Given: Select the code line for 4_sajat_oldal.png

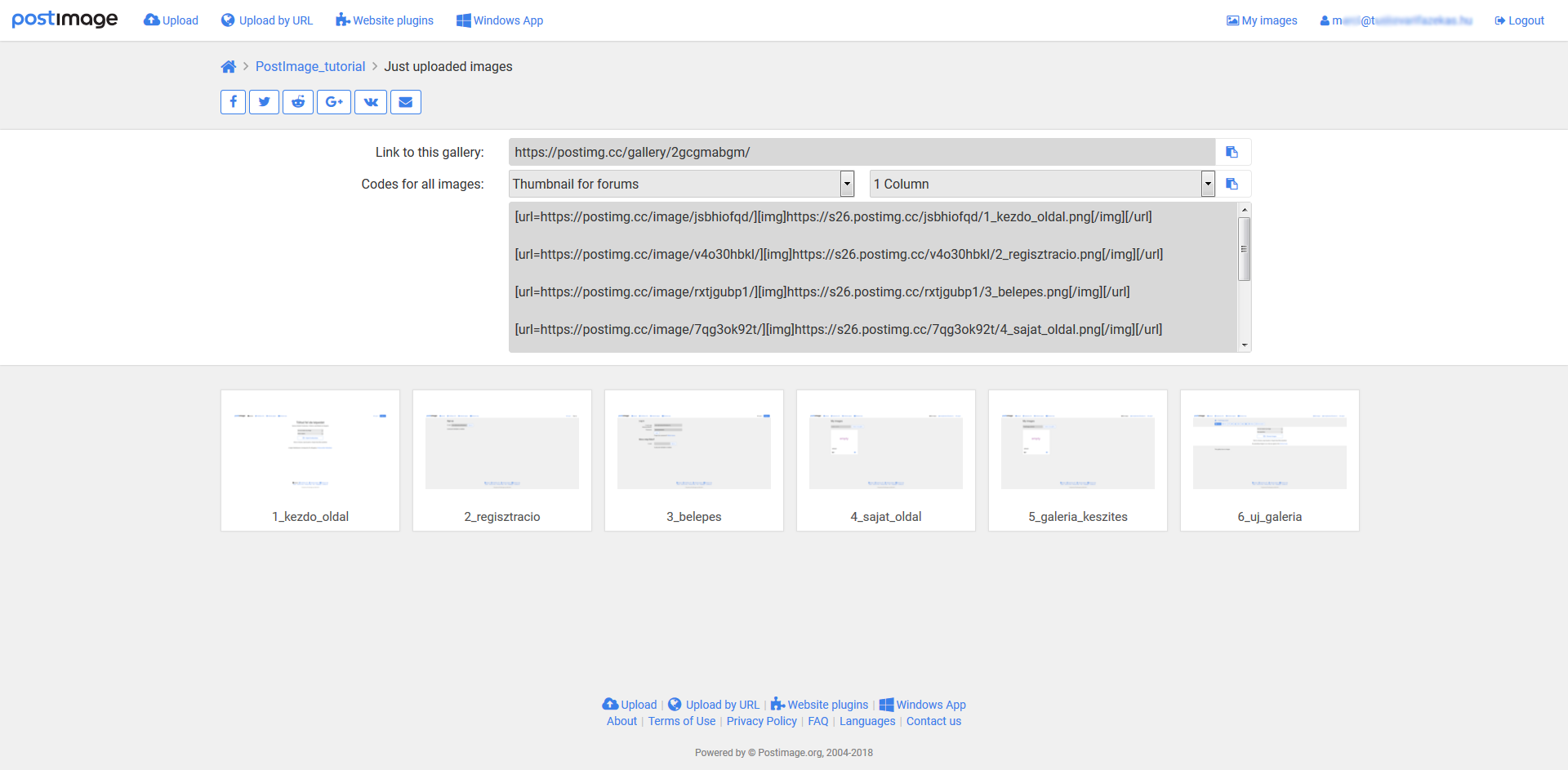Looking at the screenshot, I should pos(839,330).
